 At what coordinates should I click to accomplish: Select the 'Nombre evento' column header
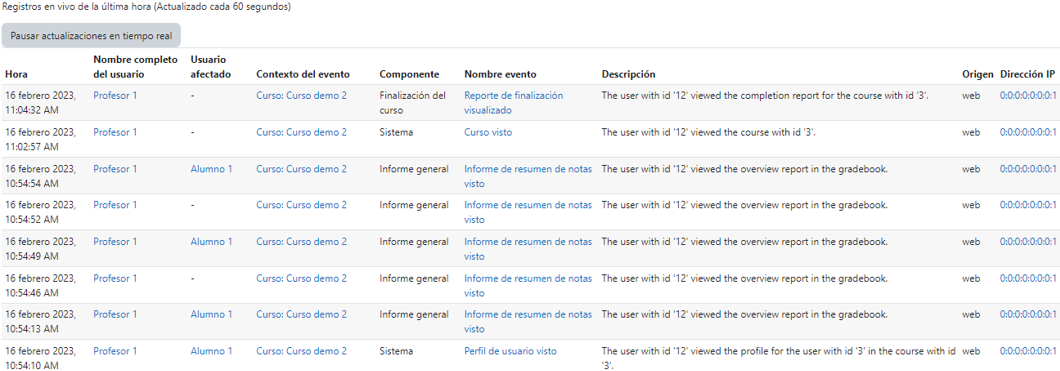click(500, 74)
